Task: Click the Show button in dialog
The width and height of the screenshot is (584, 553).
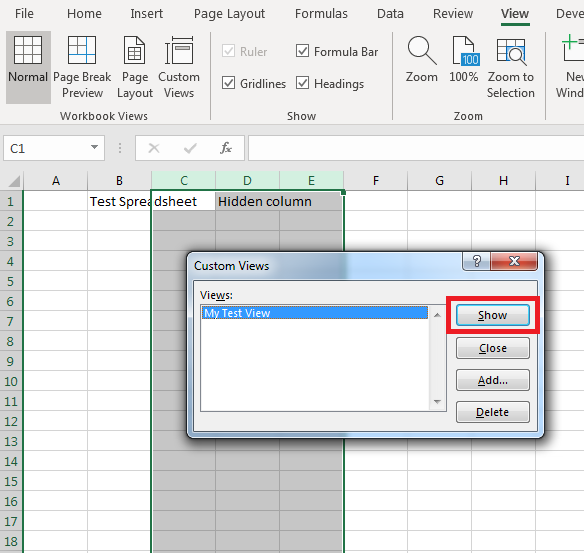Action: (493, 315)
